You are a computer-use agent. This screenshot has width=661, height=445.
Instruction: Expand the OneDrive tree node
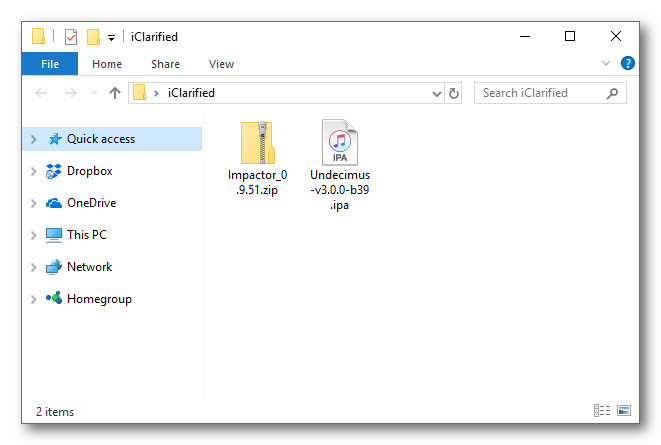pos(34,203)
